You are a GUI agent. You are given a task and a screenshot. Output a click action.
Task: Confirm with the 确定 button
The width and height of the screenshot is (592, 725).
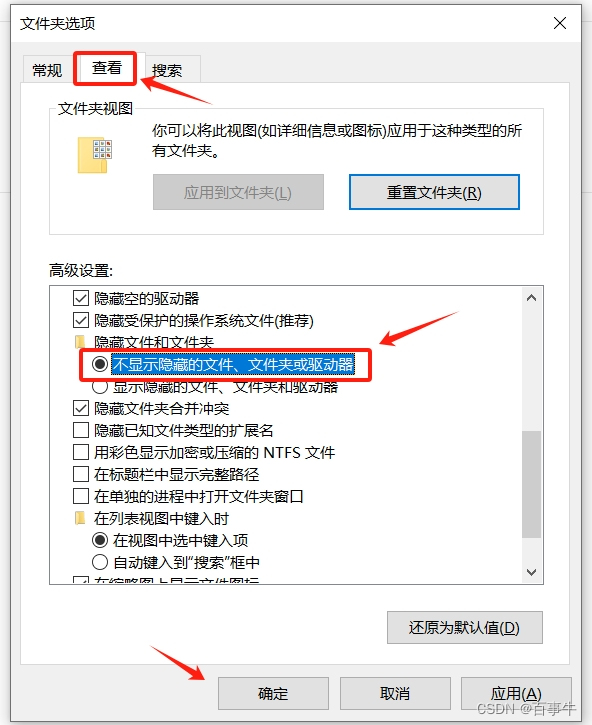coord(273,693)
